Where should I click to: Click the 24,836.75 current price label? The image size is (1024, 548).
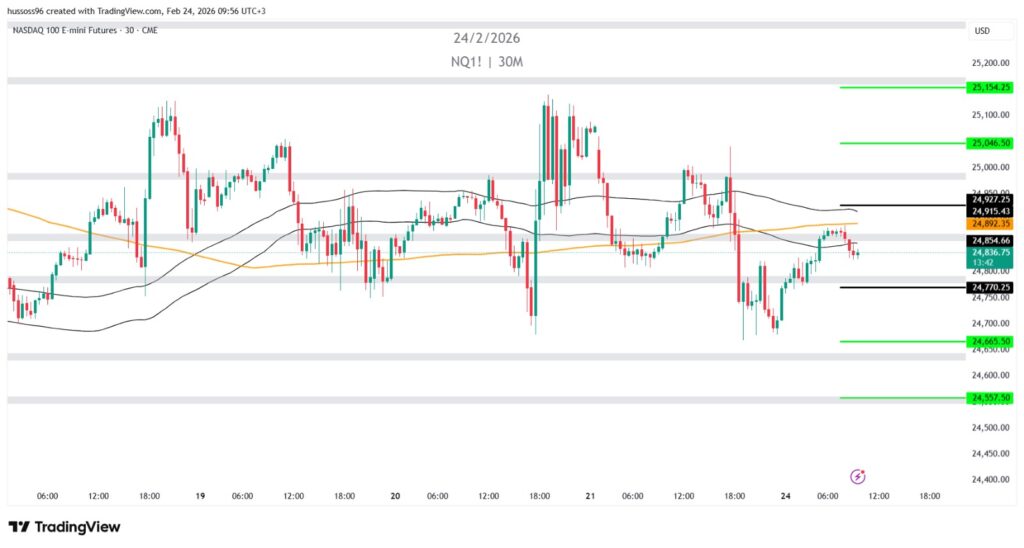(x=991, y=253)
